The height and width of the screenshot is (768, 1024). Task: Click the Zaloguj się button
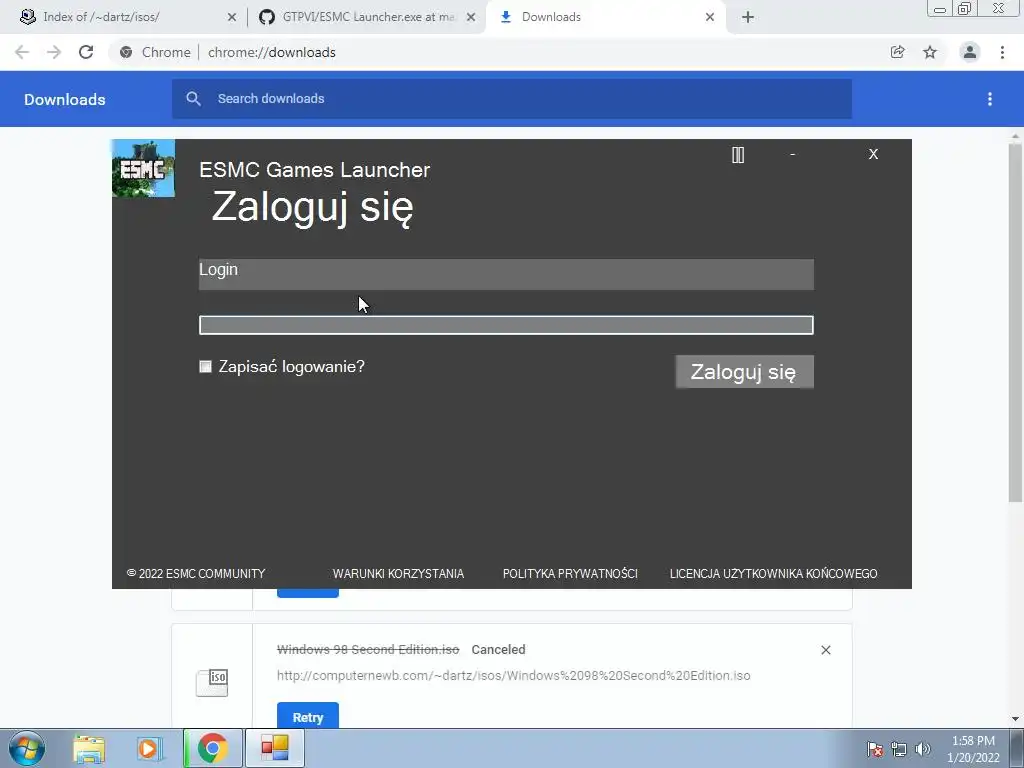click(x=744, y=372)
